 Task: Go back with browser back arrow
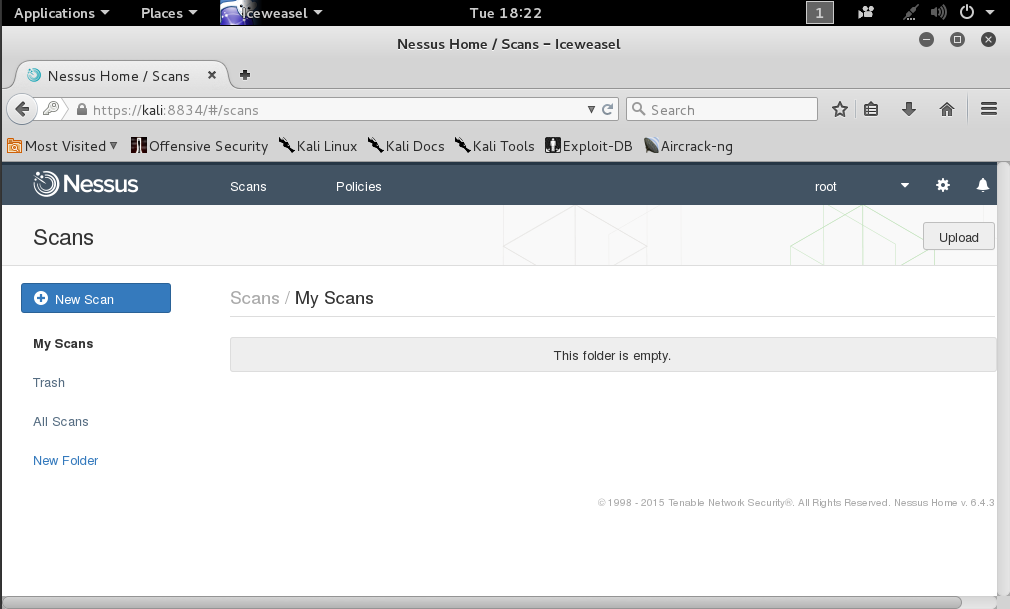(x=22, y=109)
